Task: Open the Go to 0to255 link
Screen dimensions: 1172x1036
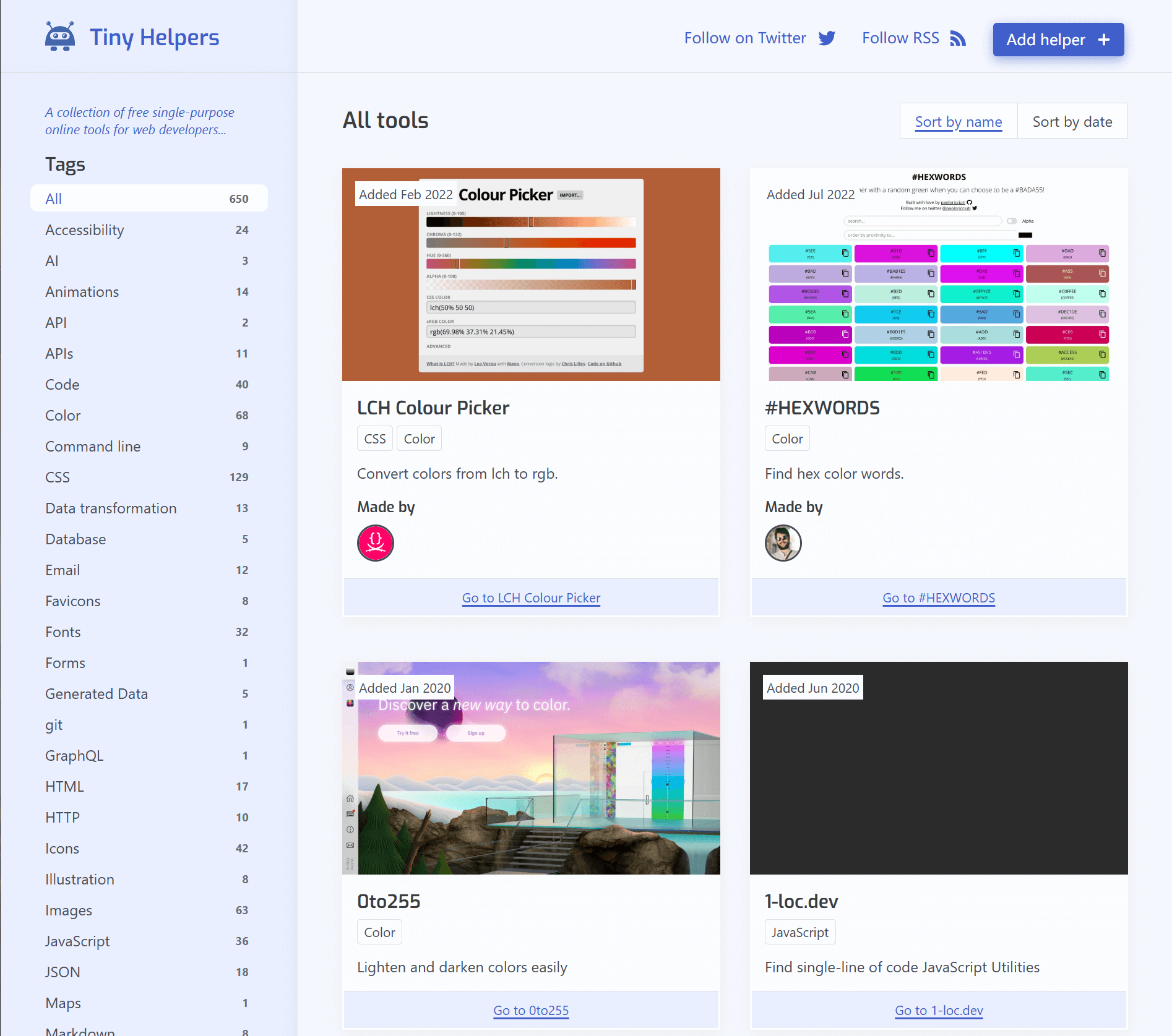Action: [531, 1011]
